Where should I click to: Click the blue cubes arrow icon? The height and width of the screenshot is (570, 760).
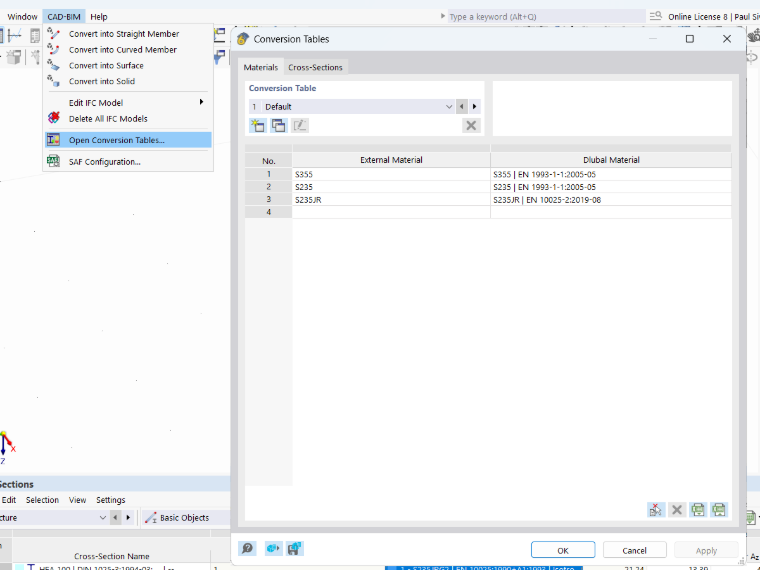point(273,549)
